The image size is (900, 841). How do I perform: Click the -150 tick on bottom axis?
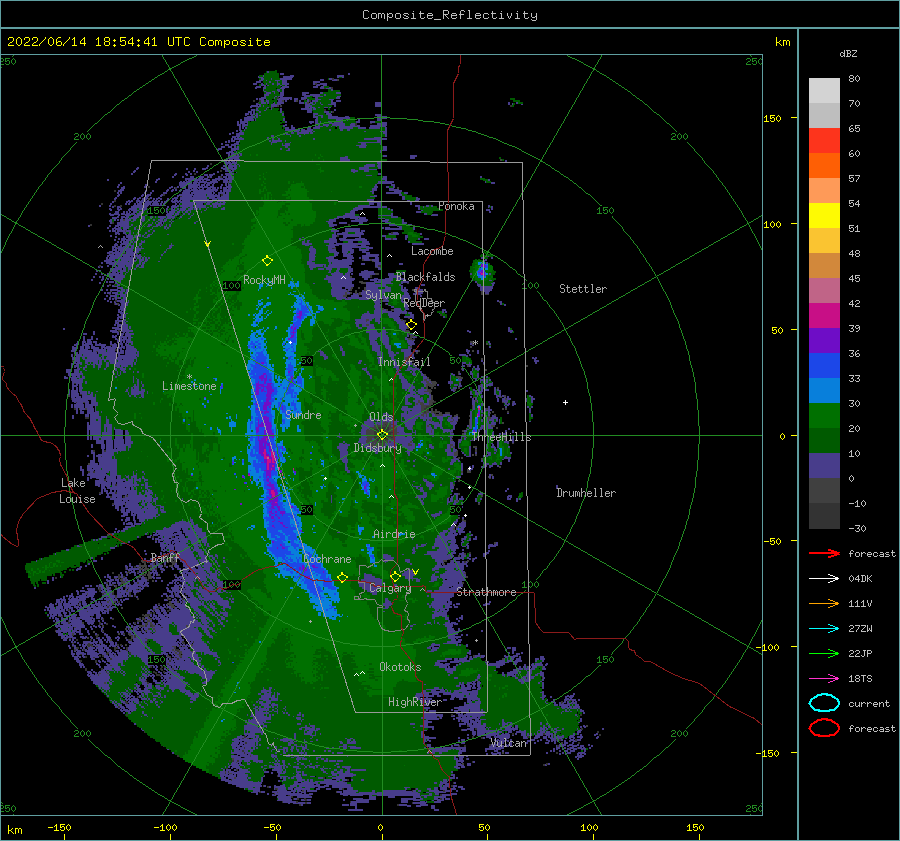(59, 827)
